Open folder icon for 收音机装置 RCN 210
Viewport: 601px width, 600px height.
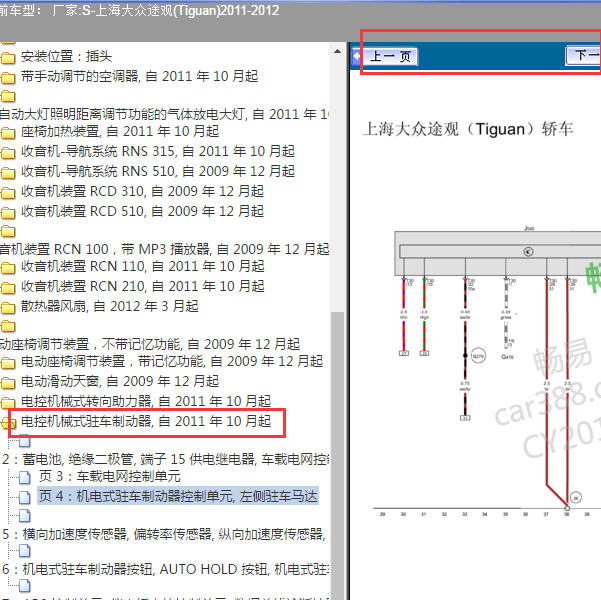click(8, 288)
